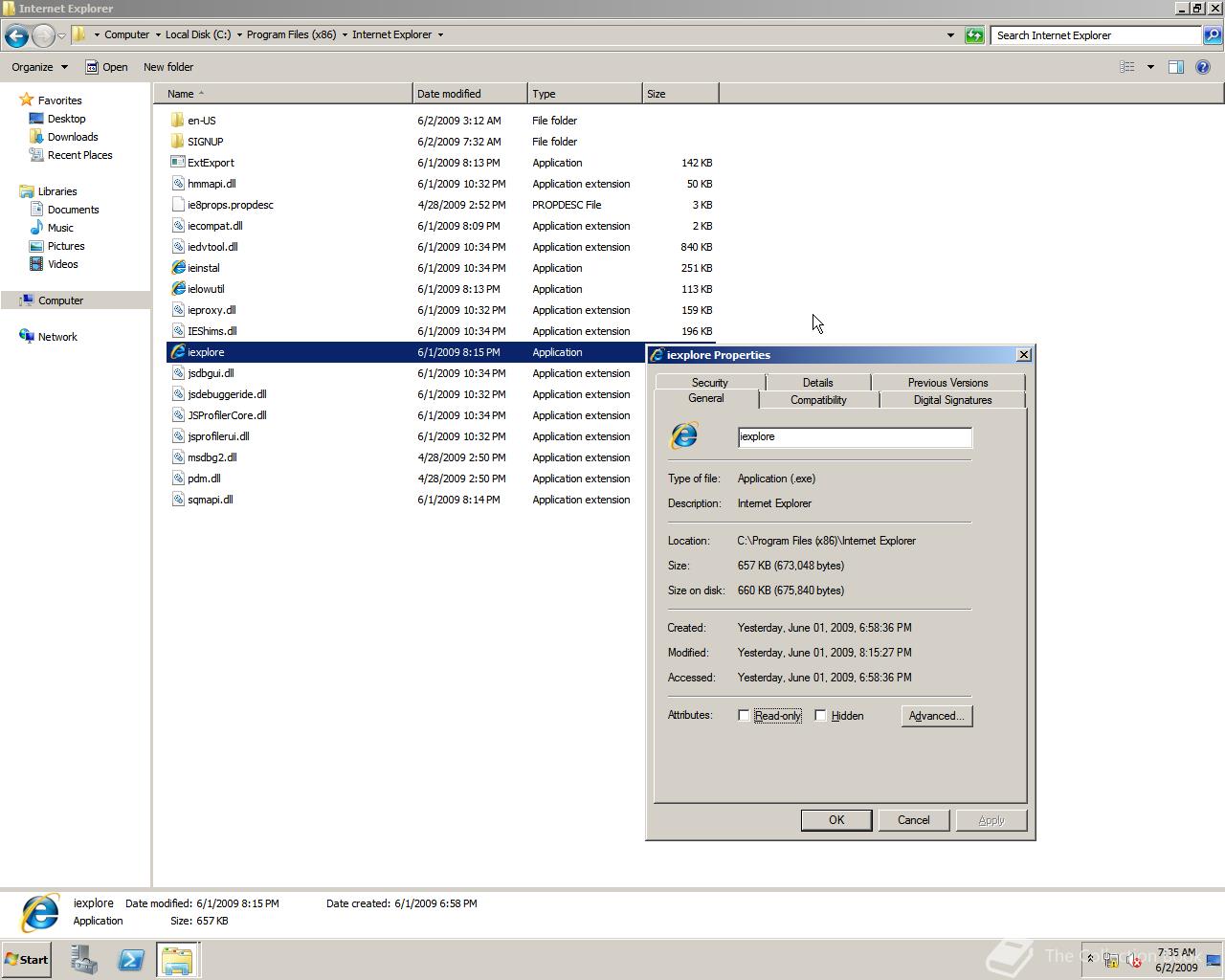Click the Open toolbar button
1225x980 pixels.
pyautogui.click(x=106, y=67)
